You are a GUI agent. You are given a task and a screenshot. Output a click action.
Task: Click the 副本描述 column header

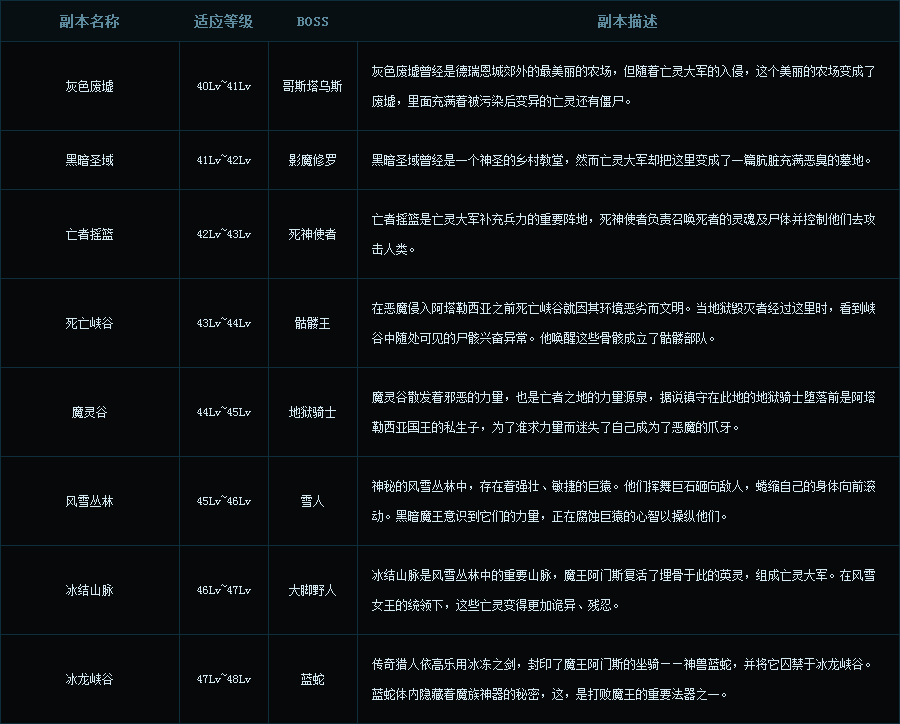click(627, 22)
